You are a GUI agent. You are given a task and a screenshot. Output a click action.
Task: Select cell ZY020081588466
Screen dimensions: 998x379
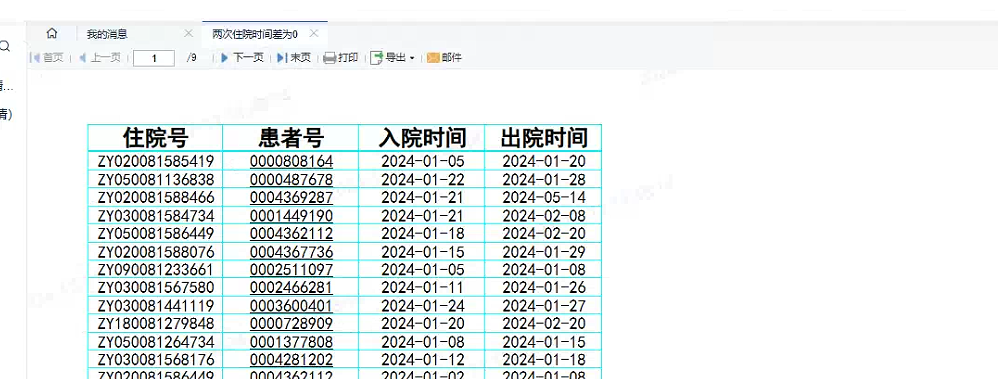click(155, 197)
